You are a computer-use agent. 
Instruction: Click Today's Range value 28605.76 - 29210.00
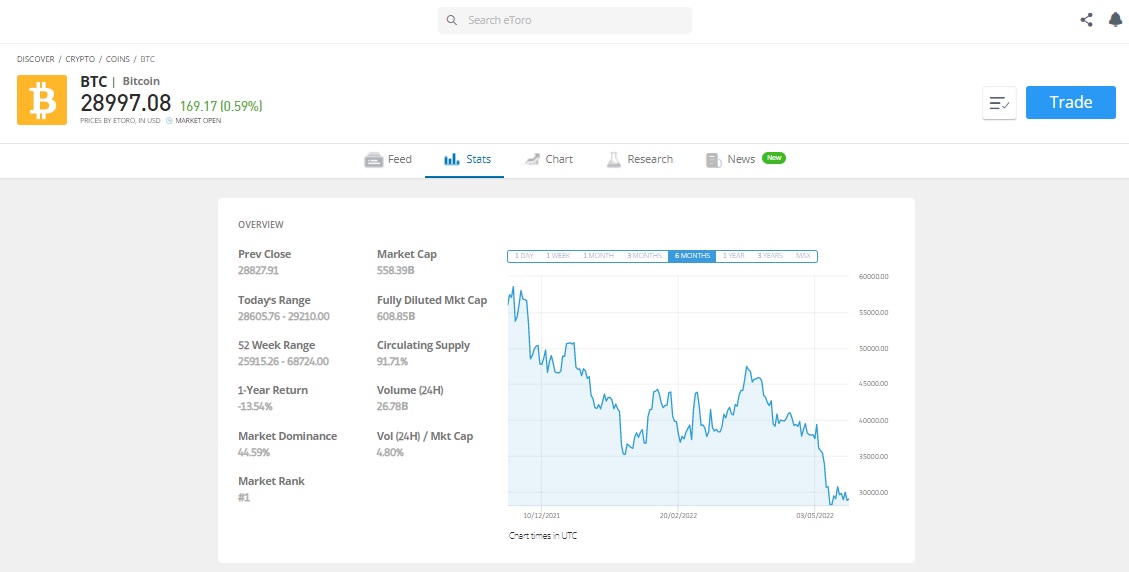click(284, 316)
